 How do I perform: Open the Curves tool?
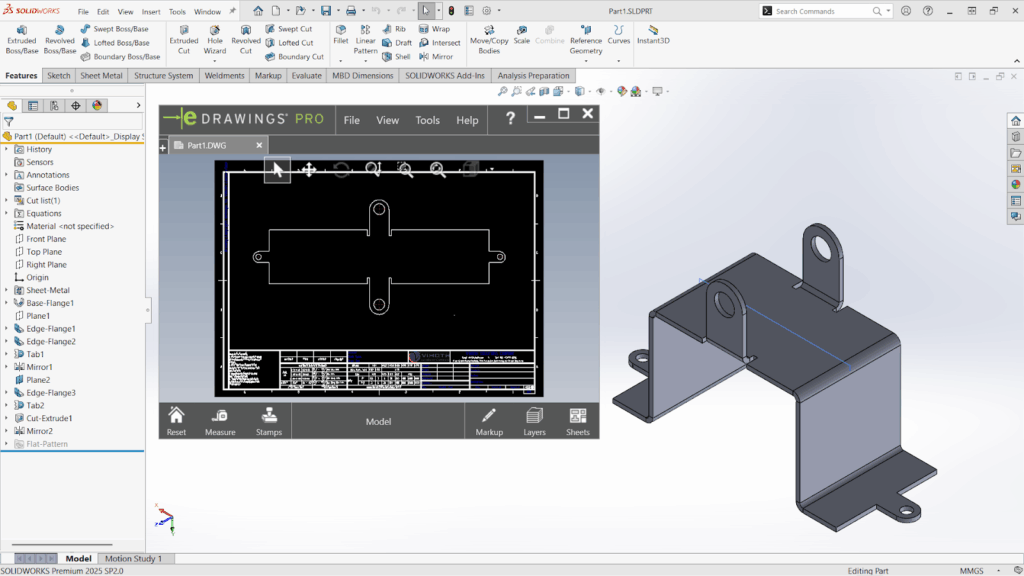pos(618,35)
